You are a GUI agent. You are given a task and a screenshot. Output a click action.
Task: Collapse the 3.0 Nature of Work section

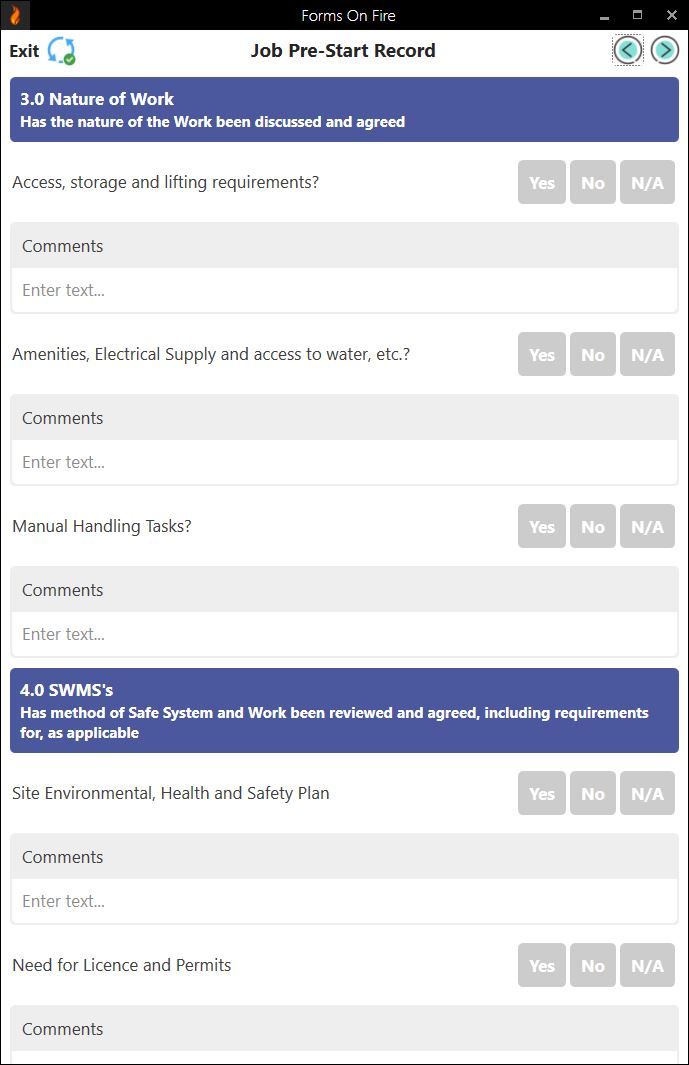[x=344, y=110]
